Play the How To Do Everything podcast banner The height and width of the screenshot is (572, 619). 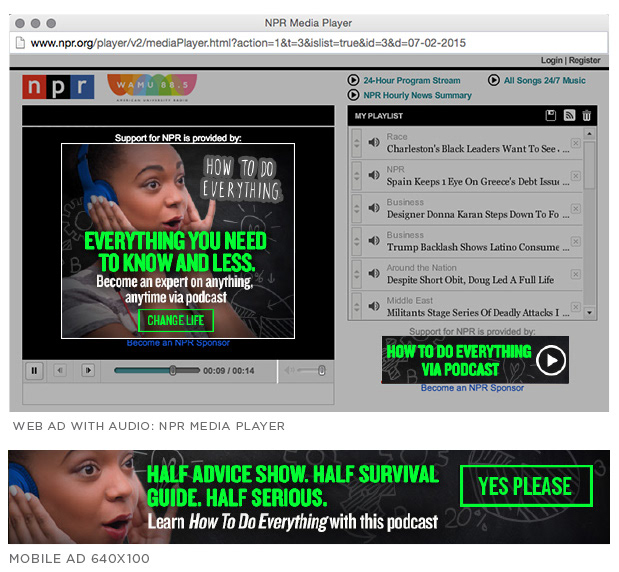click(475, 360)
